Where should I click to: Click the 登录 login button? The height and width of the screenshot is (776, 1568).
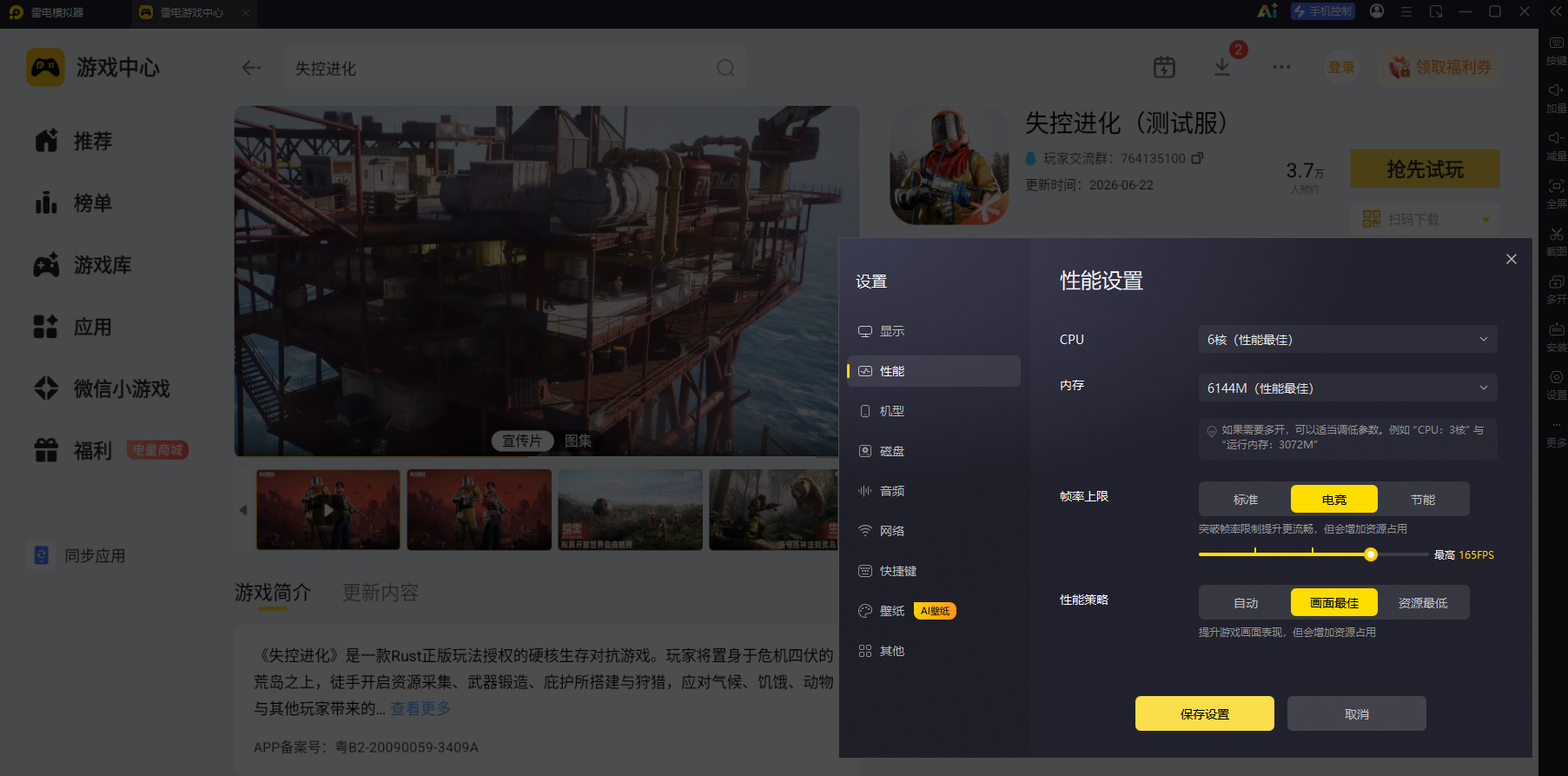[x=1341, y=67]
